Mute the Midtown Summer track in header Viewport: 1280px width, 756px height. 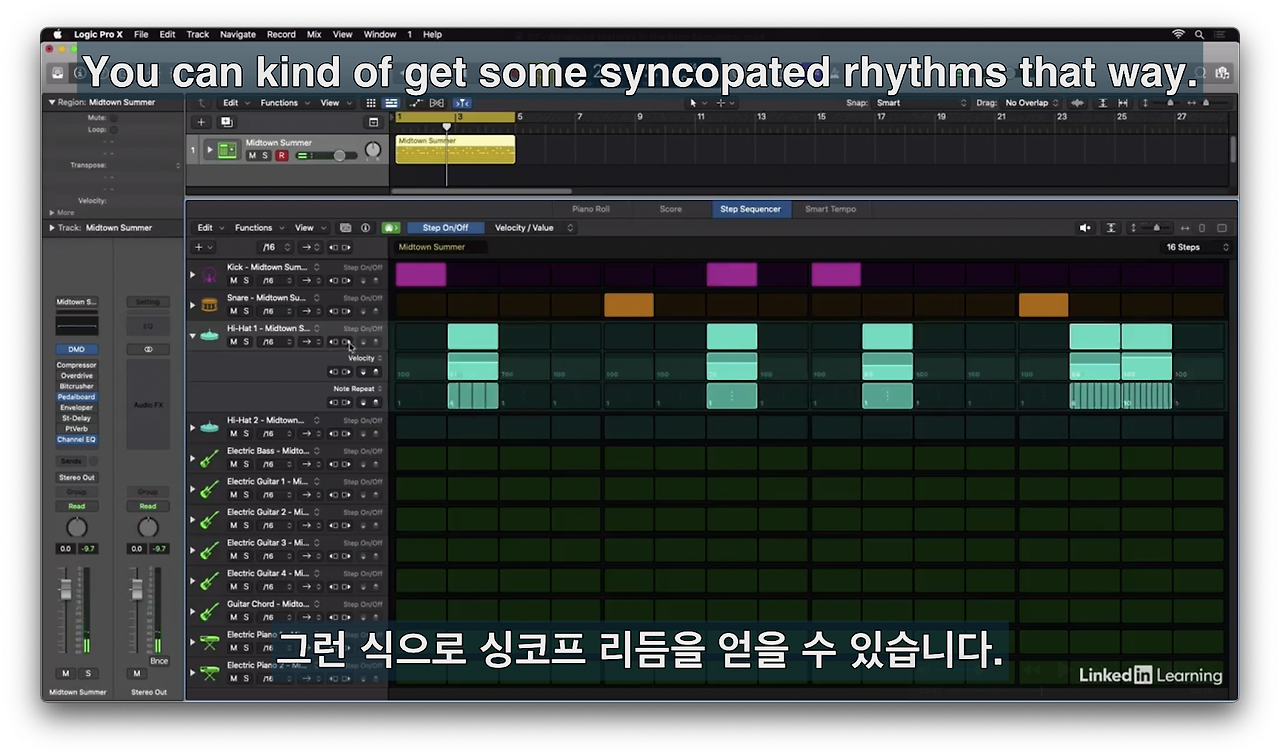(x=252, y=156)
